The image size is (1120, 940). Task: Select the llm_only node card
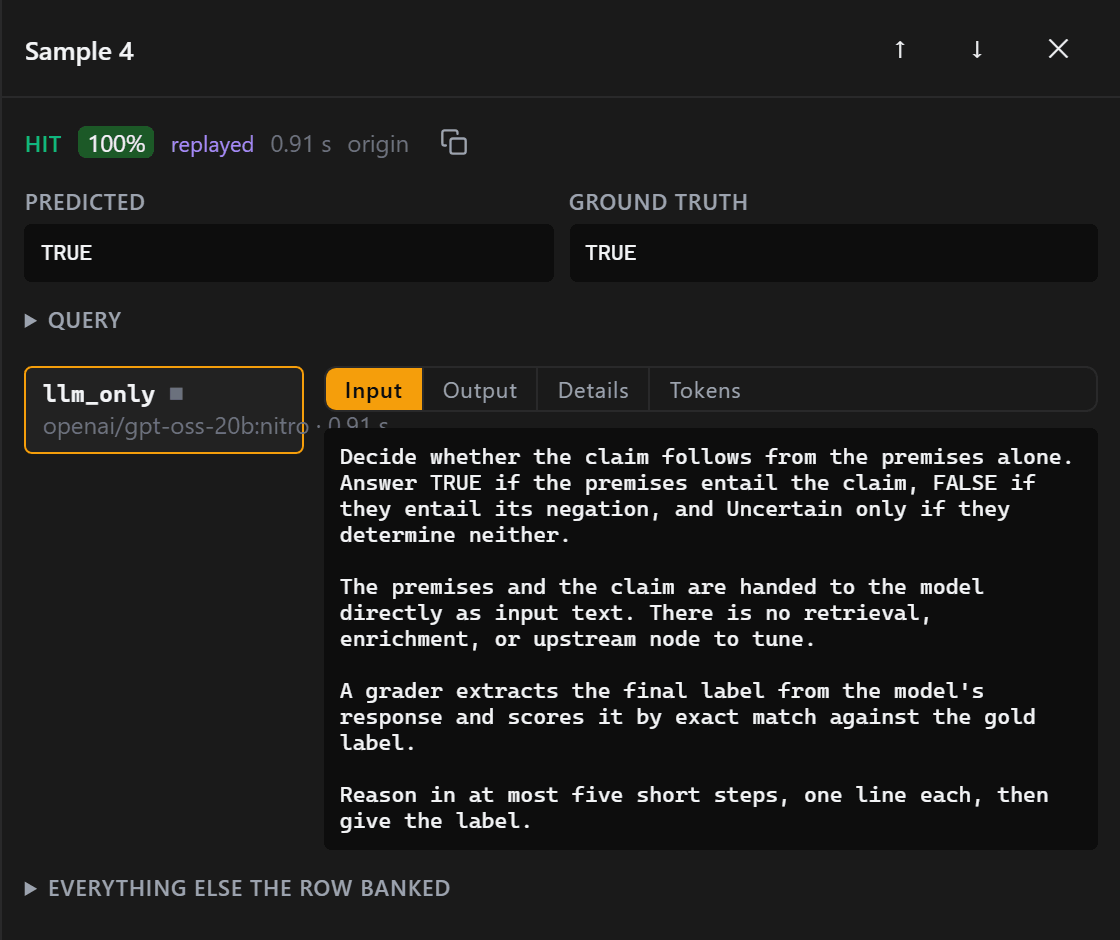point(164,410)
